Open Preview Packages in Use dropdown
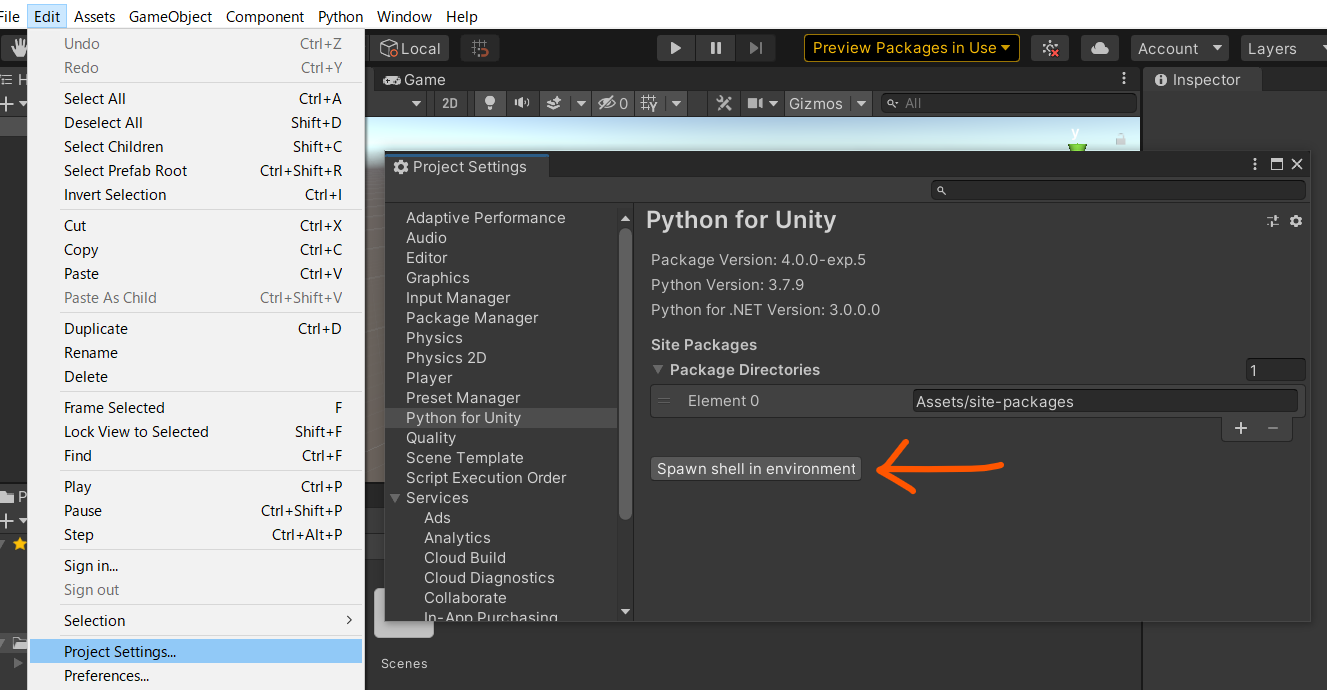 [910, 48]
